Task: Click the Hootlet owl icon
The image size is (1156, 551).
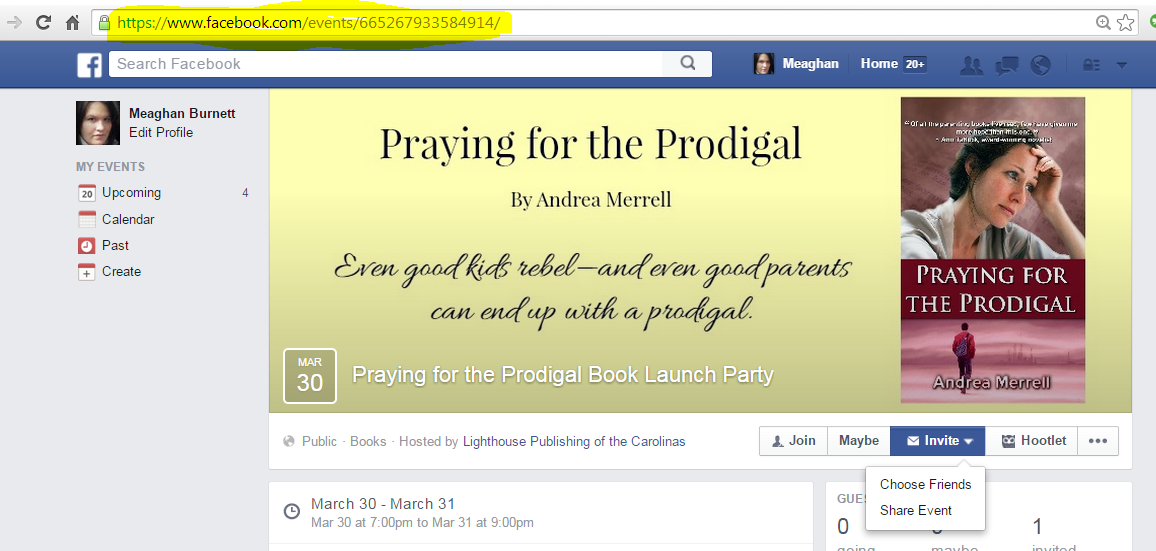Action: point(1009,441)
